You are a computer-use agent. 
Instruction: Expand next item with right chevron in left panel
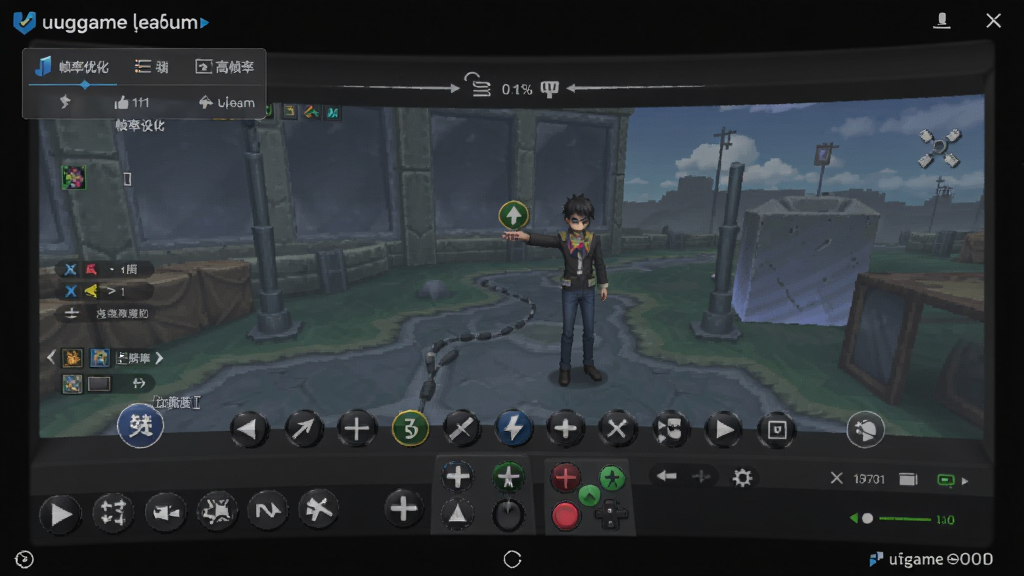[159, 358]
